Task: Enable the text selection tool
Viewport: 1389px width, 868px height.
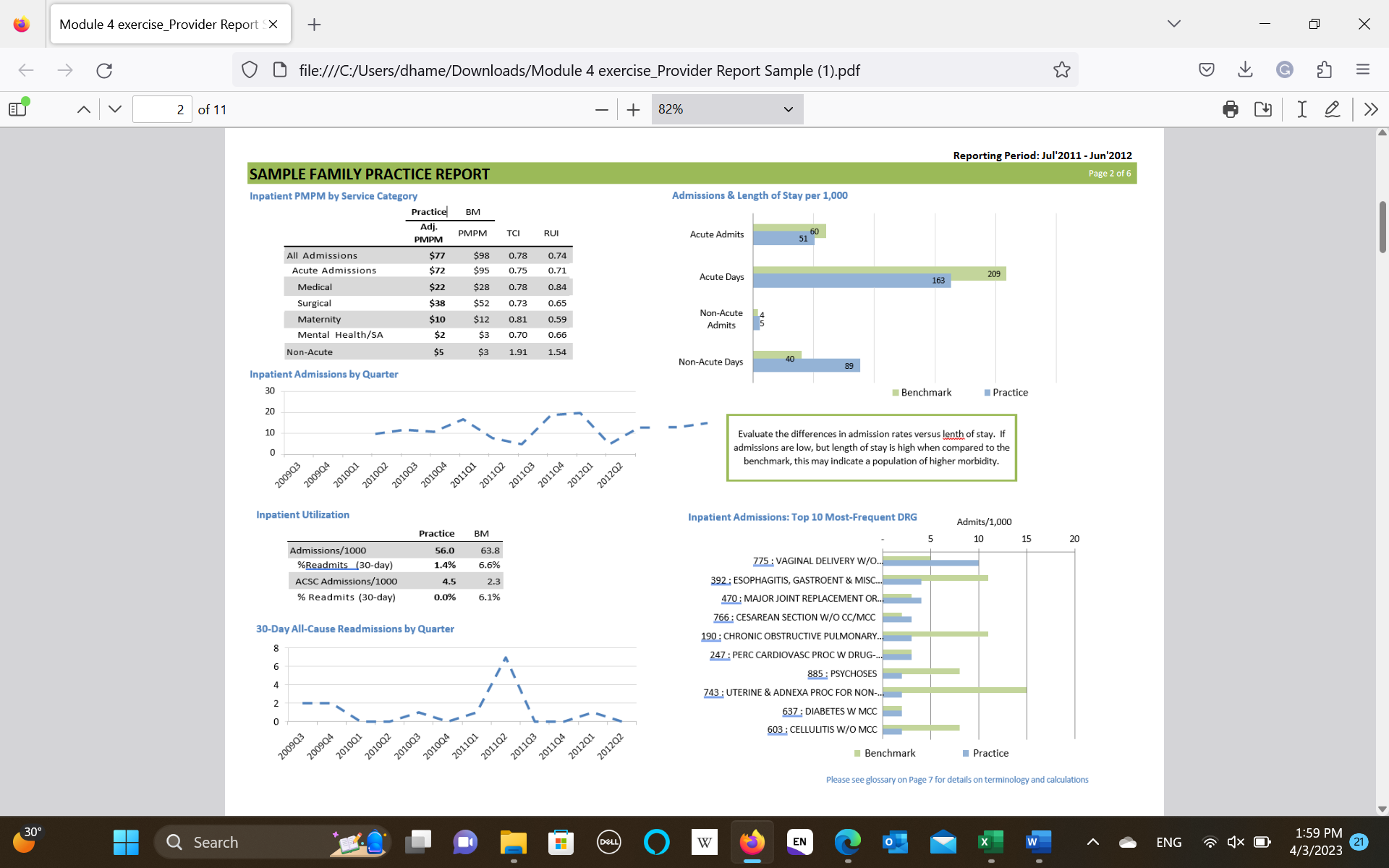Action: [x=1301, y=109]
